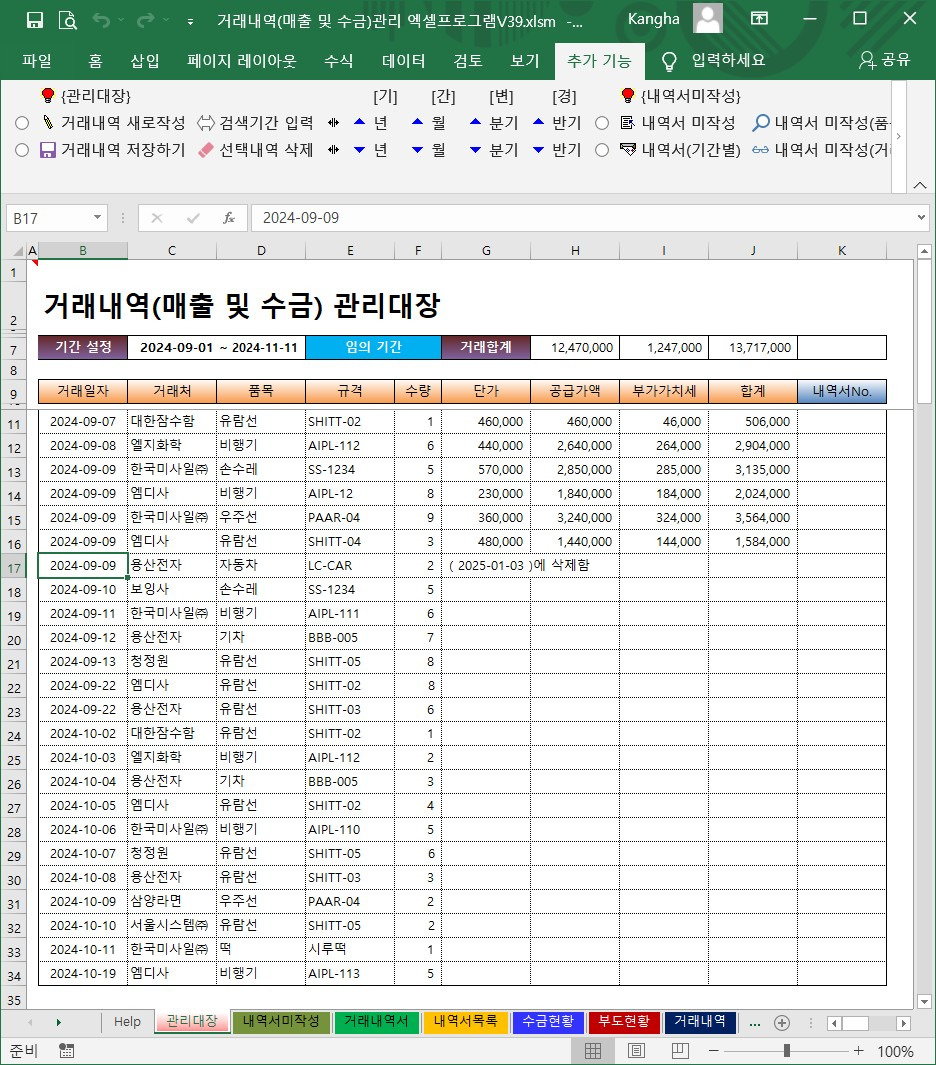
Task: Click the 검색기간 입력 double-arrow icon
Action: tap(206, 123)
